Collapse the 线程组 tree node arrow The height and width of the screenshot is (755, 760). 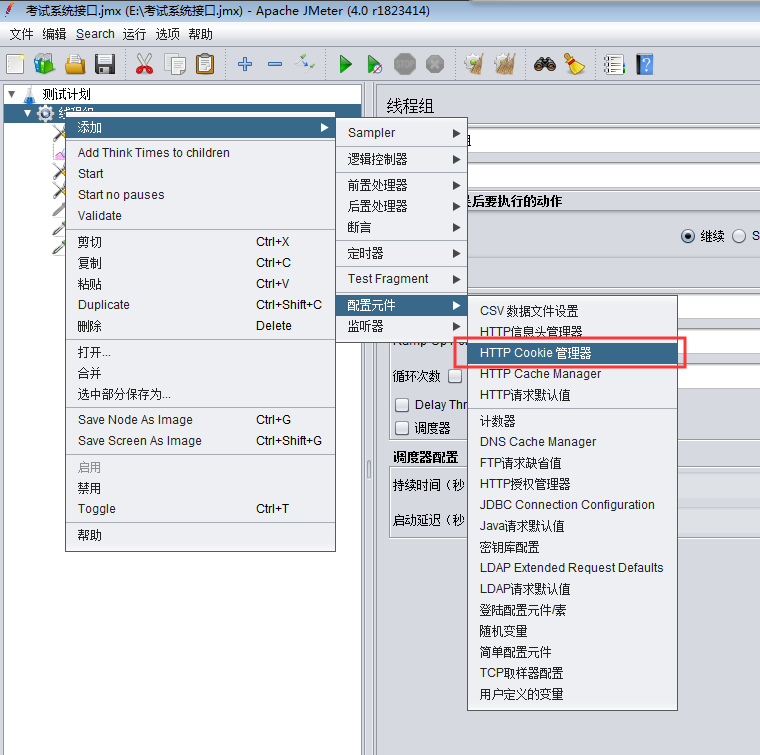[28, 113]
